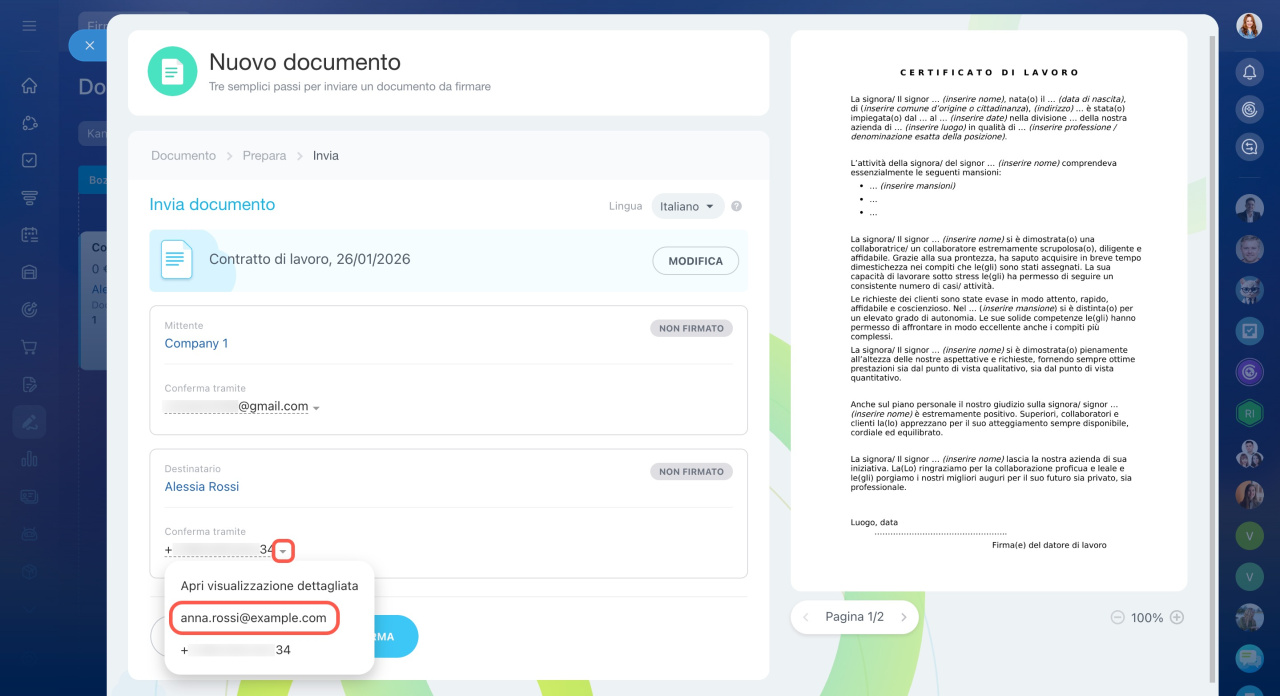Expand recipient phone confirmation dropdown arrow
This screenshot has width=1280, height=696.
click(x=284, y=551)
